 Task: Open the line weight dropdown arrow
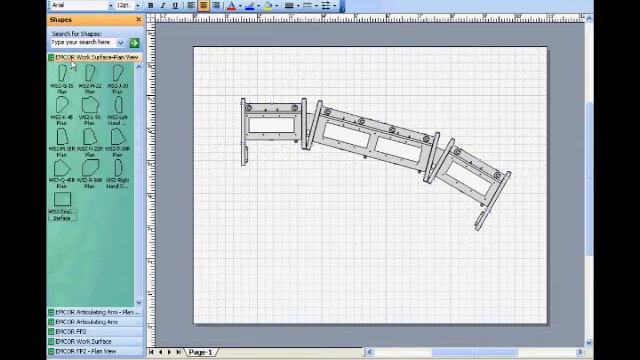(x=298, y=6)
